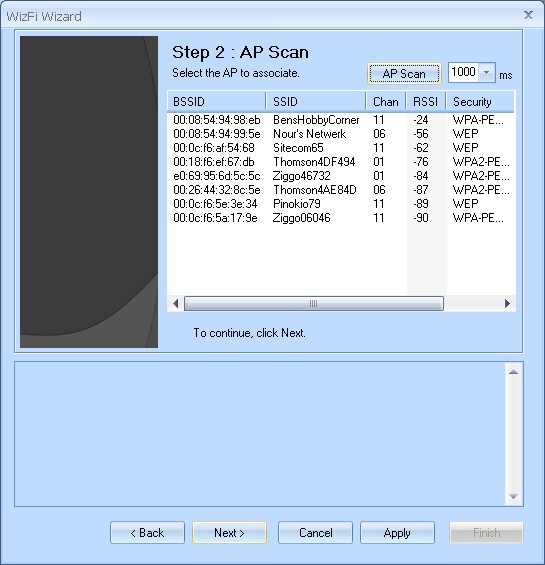Click the Chan column header
Viewport: 545px width, 565px height.
click(386, 102)
